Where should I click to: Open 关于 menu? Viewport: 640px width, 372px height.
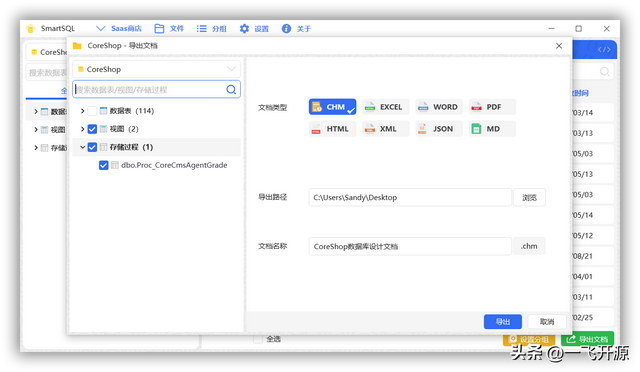296,29
